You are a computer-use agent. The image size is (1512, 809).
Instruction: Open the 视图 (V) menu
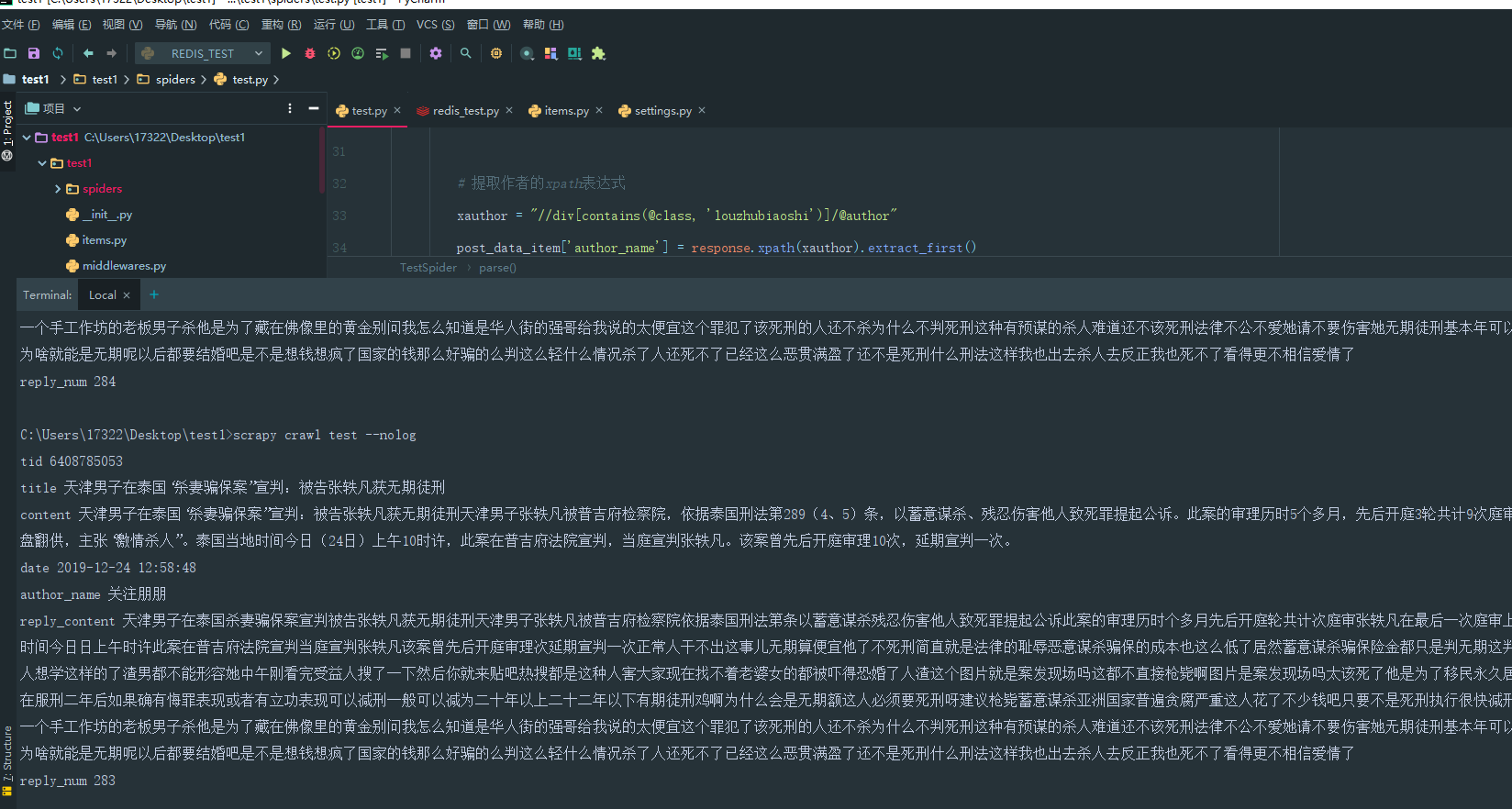click(122, 25)
